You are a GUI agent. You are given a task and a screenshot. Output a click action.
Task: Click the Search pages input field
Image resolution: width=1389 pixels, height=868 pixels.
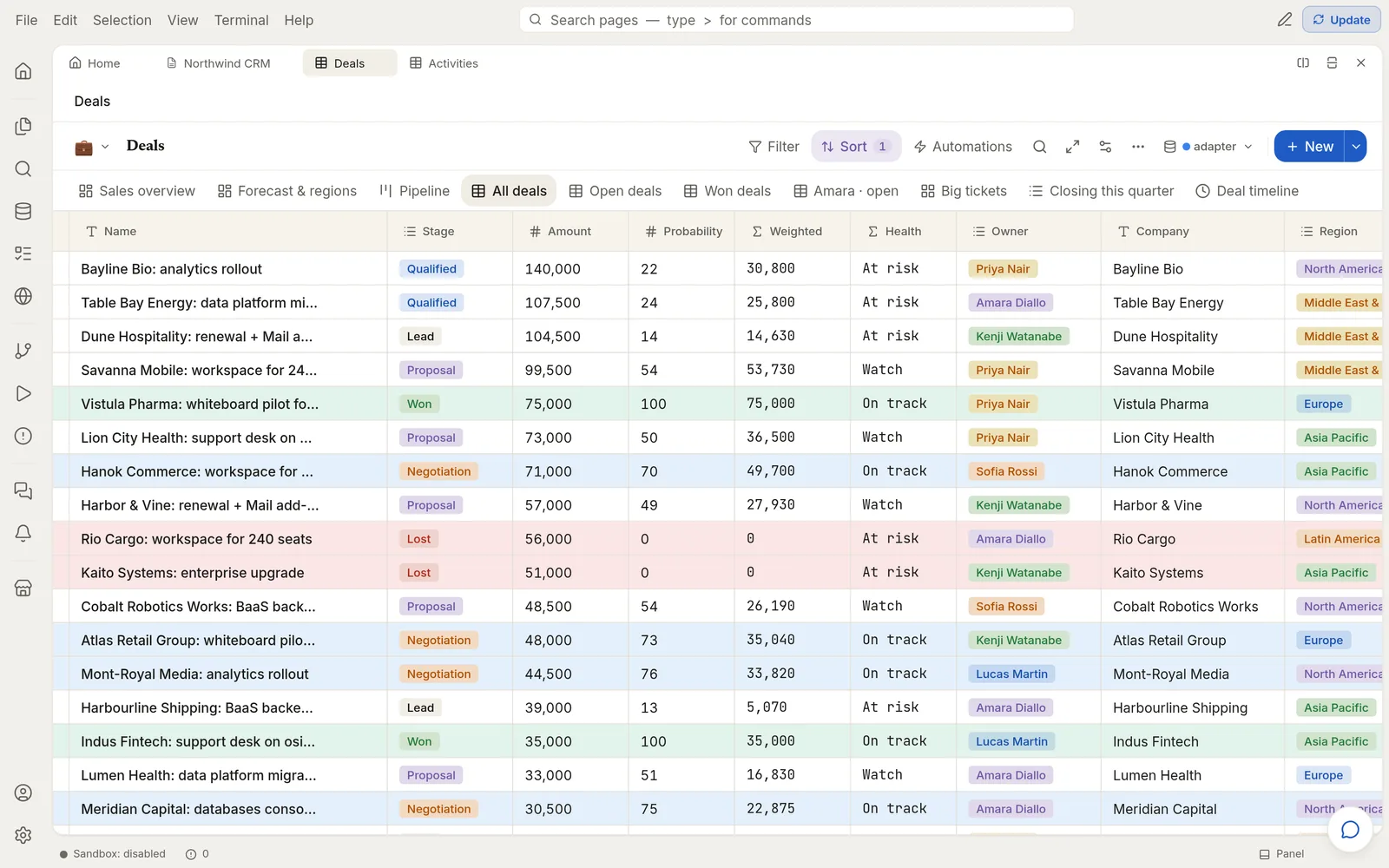point(796,20)
